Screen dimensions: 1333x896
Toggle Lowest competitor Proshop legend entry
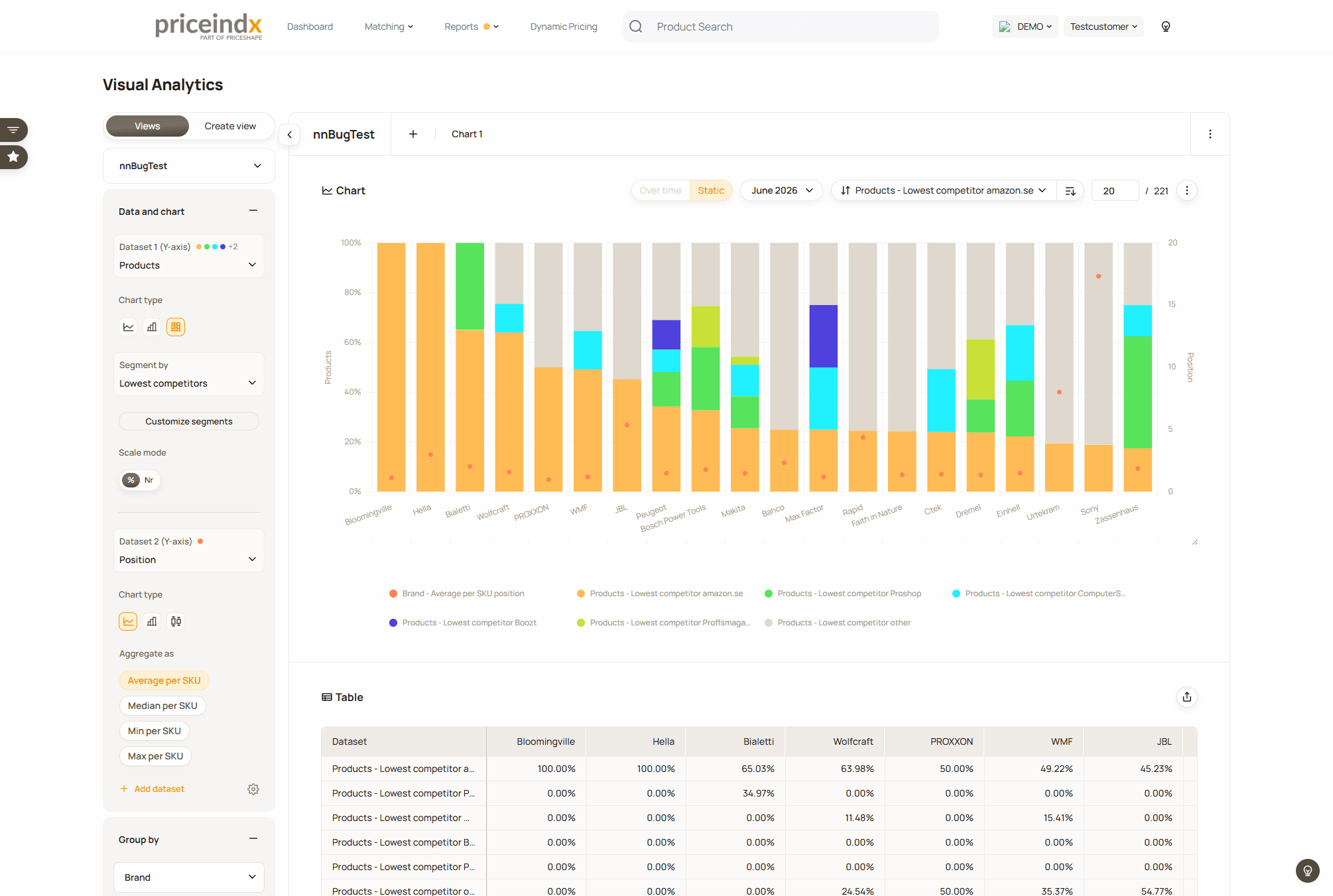pos(843,594)
